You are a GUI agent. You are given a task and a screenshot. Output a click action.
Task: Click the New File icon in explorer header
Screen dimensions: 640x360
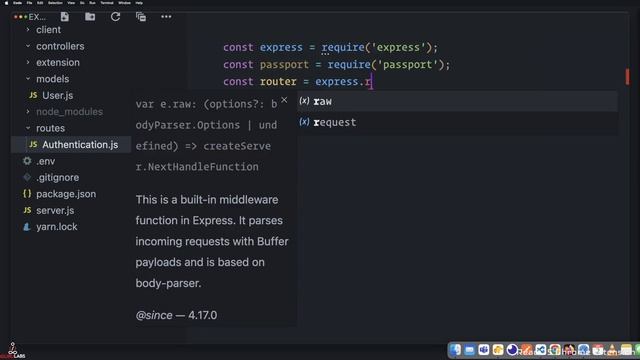pyautogui.click(x=64, y=17)
